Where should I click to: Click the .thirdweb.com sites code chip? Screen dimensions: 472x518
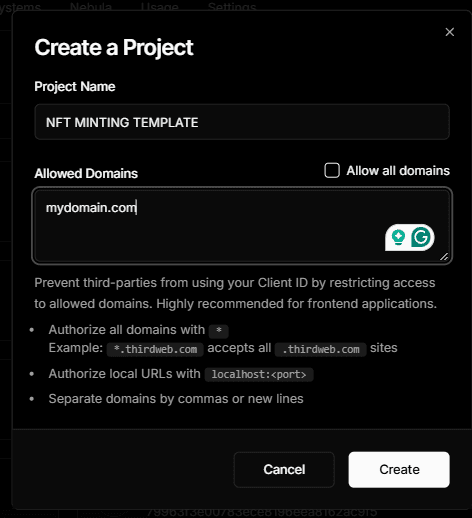(321, 349)
